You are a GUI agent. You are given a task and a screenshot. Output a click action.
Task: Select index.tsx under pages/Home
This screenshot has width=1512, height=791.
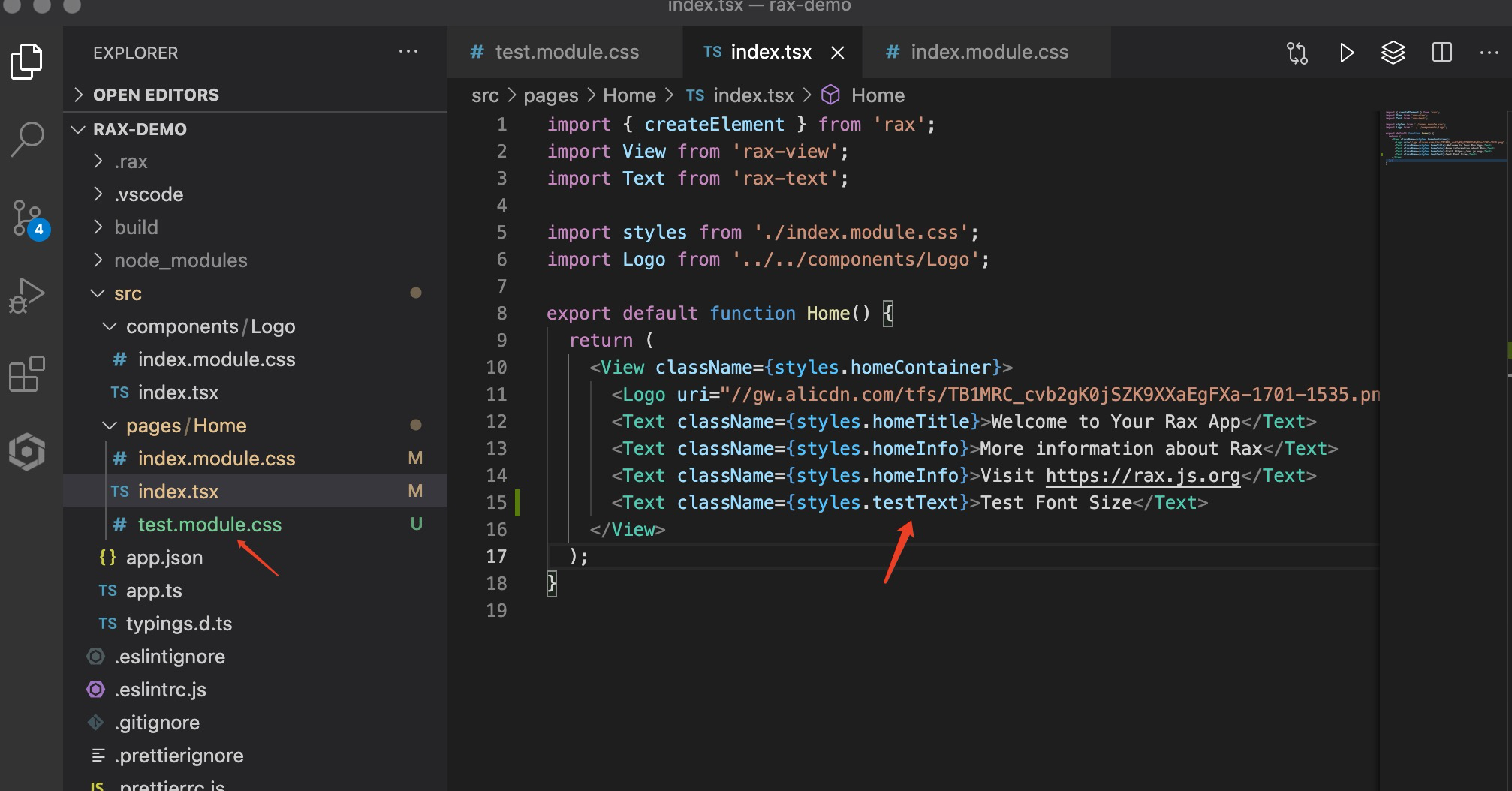click(255, 492)
